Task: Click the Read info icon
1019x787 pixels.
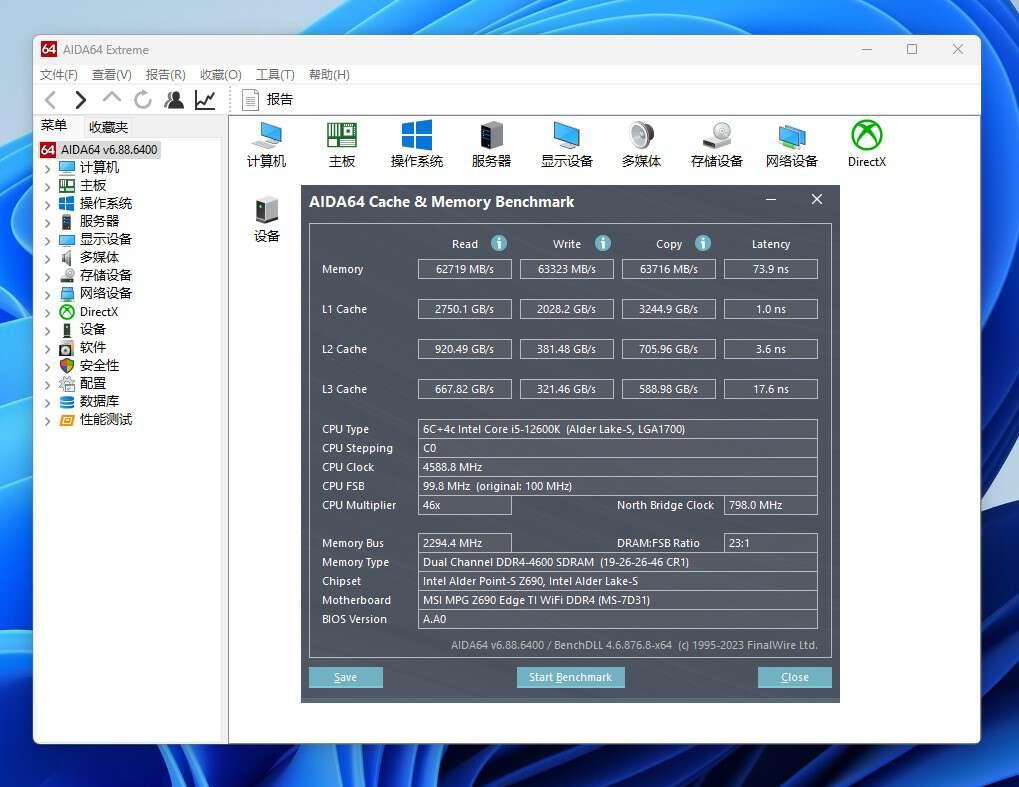Action: click(x=499, y=243)
